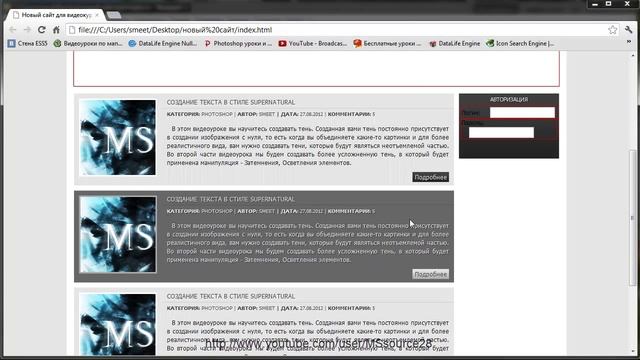The height and width of the screenshot is (360, 640).
Task: Open the dark article's СОЗДАНИЕ ТЕКСТА В СТИЛЕ SUPERNATURAL title
Action: point(231,199)
